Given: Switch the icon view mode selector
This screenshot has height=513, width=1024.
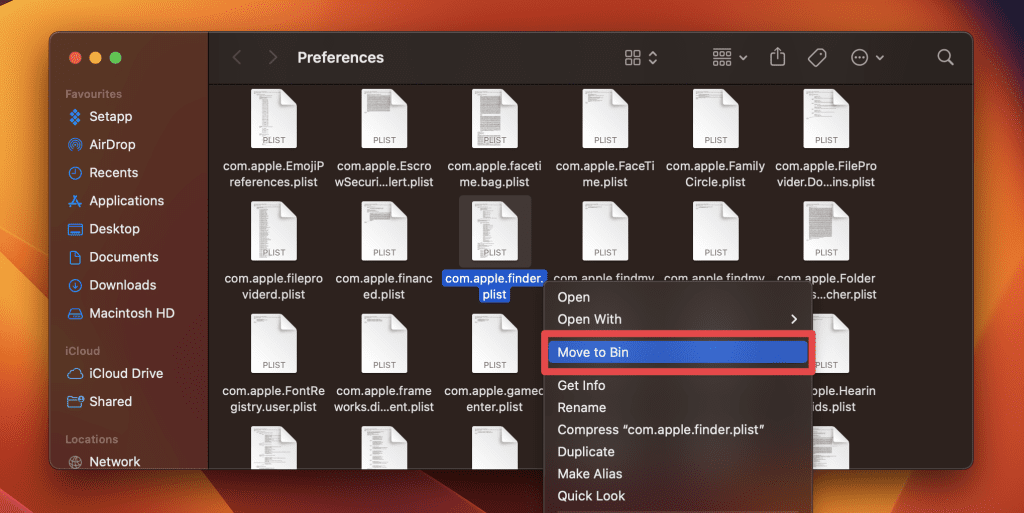Looking at the screenshot, I should [x=641, y=57].
